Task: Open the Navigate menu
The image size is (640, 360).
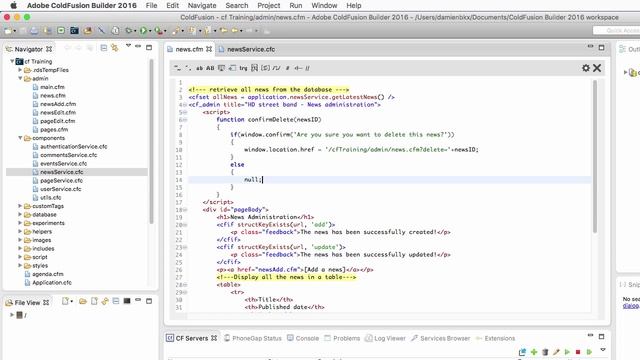Action: pos(202,5)
